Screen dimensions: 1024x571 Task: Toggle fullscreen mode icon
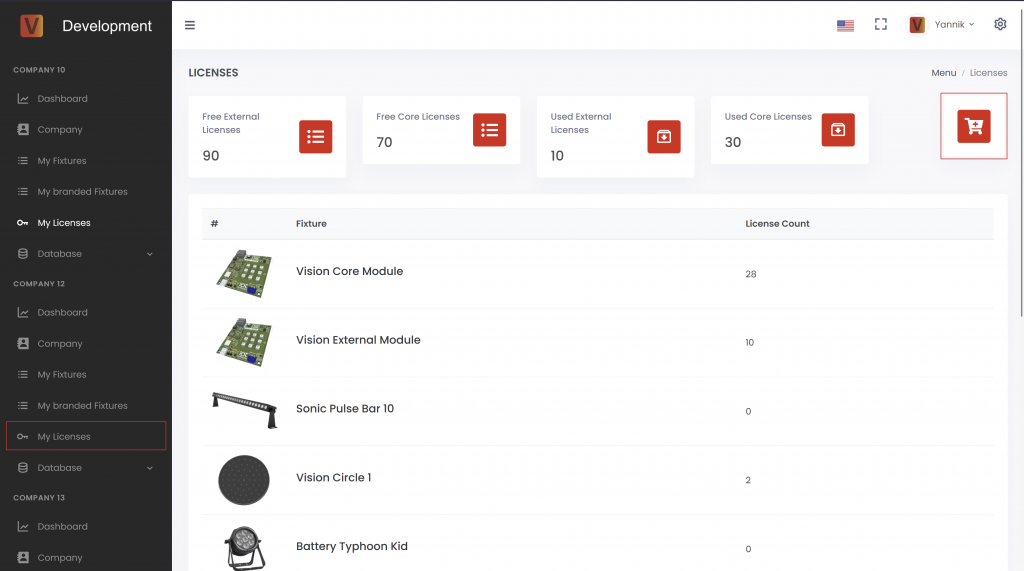tap(881, 24)
